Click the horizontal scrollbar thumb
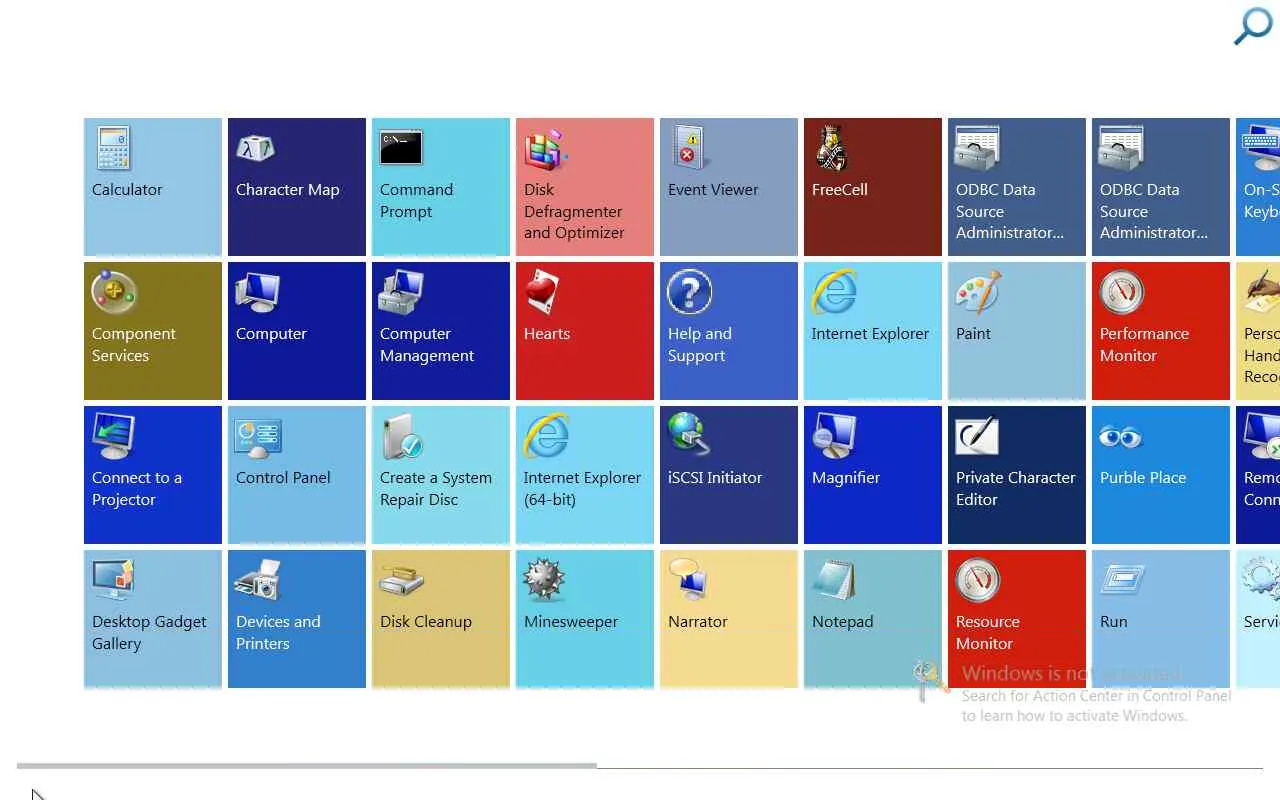 coord(307,766)
